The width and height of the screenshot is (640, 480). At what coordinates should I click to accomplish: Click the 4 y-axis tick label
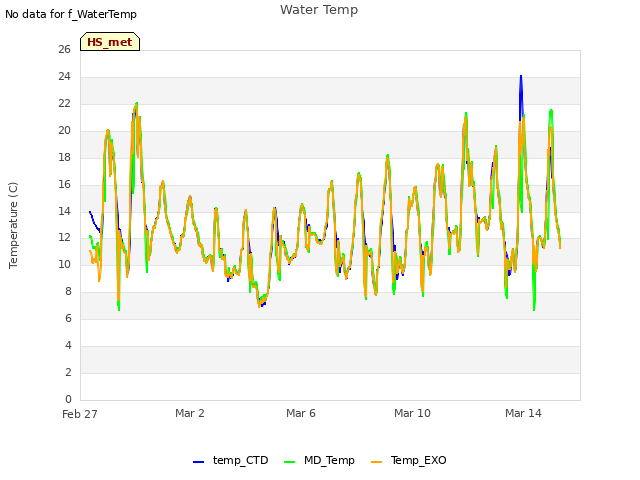68,345
